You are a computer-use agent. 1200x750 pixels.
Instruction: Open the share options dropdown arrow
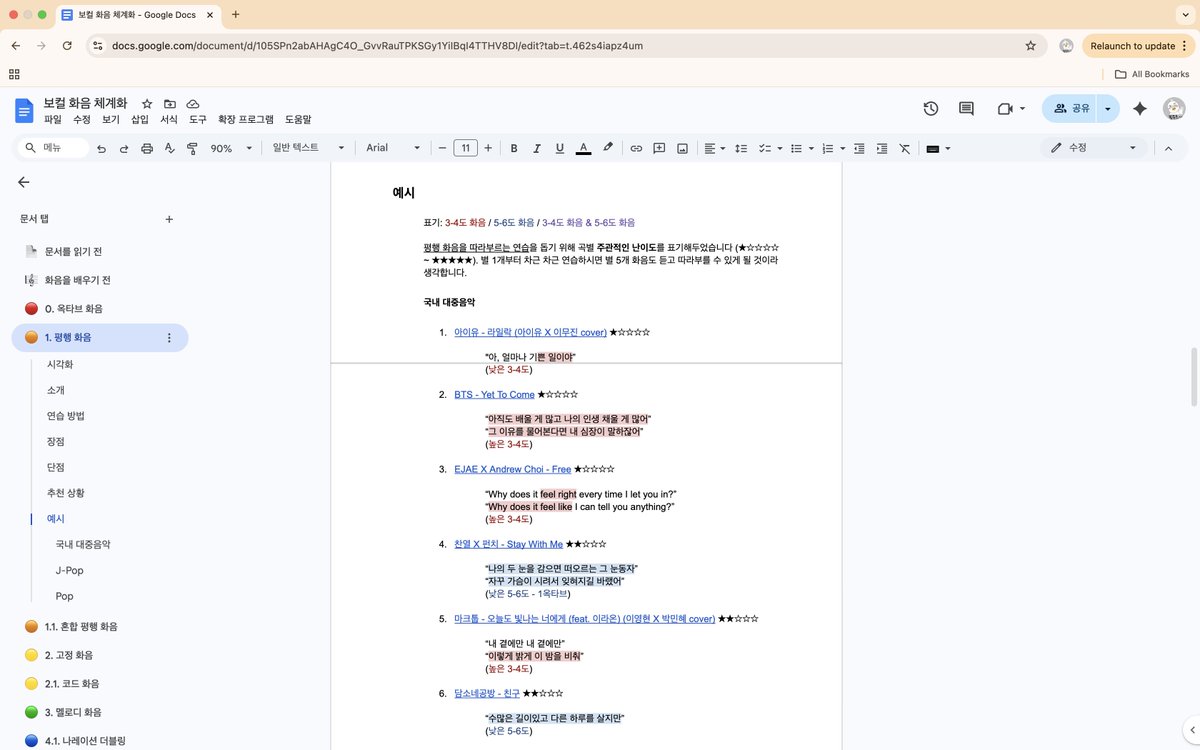click(1108, 108)
